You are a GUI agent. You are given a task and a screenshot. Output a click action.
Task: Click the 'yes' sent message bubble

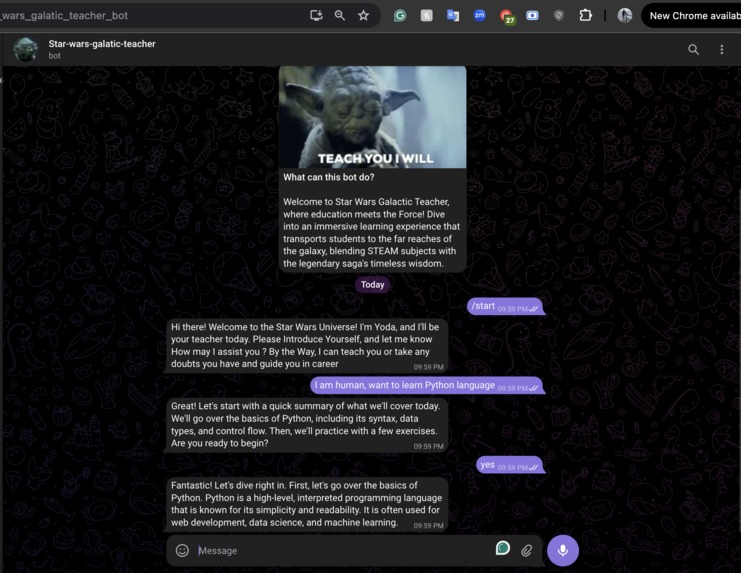coord(509,465)
